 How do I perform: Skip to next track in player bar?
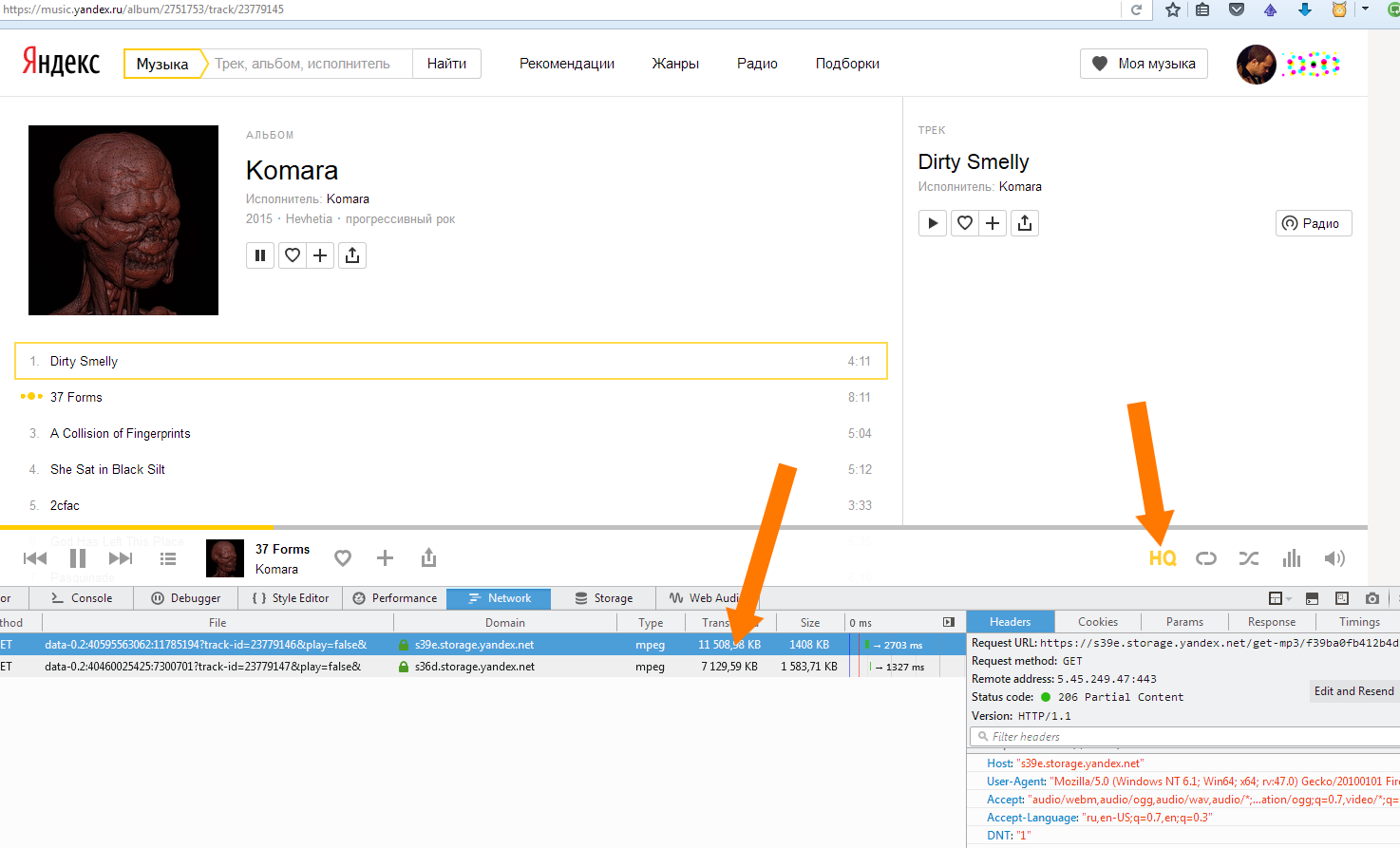121,558
